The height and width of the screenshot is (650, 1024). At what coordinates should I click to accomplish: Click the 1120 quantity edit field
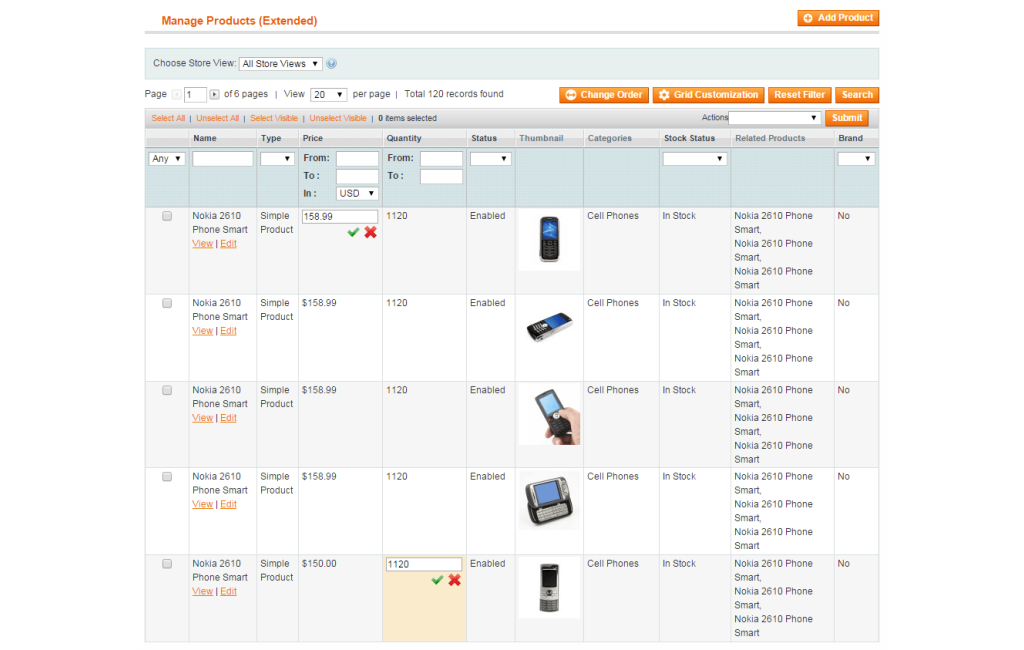click(424, 564)
